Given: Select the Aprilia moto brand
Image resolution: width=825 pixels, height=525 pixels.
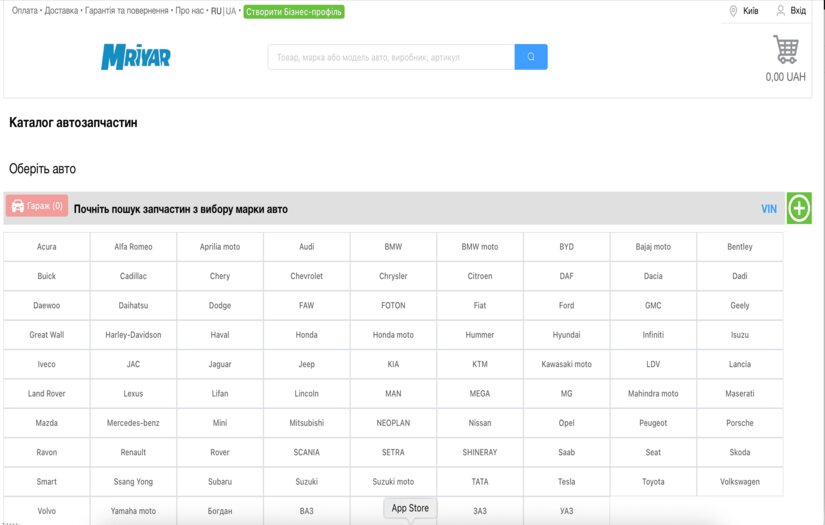Looking at the screenshot, I should pyautogui.click(x=220, y=247).
